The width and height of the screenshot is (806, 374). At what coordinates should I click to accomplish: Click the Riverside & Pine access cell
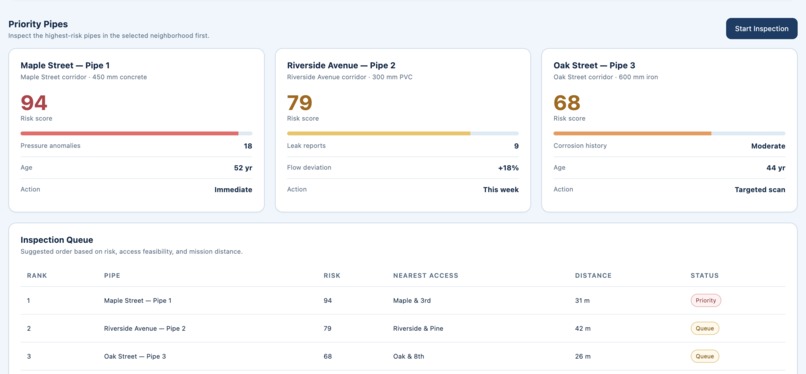[418, 328]
